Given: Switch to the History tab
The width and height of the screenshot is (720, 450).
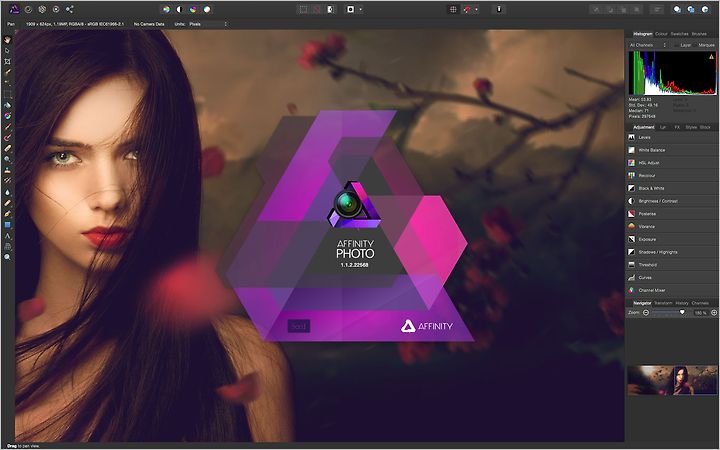Looking at the screenshot, I should (x=682, y=303).
